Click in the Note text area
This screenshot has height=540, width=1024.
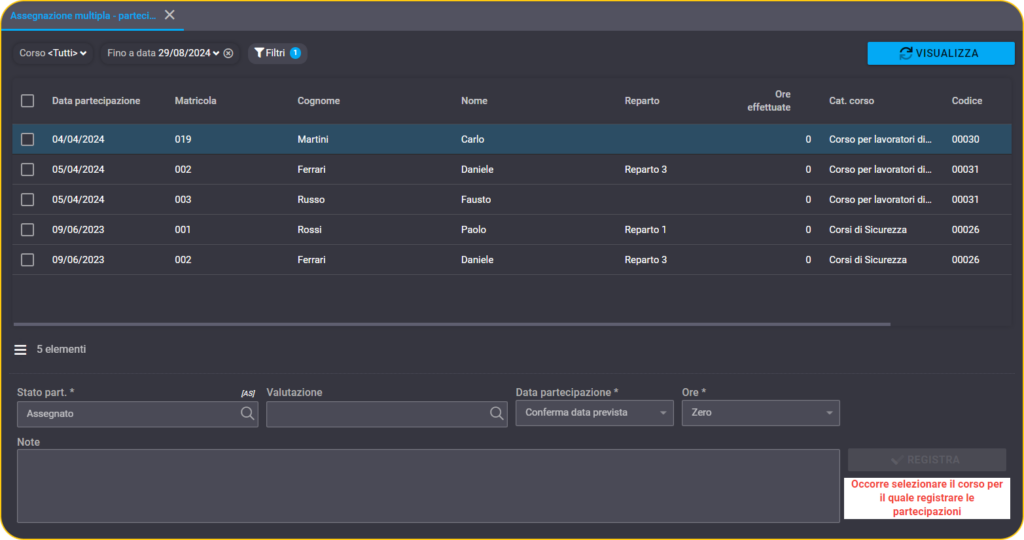428,486
